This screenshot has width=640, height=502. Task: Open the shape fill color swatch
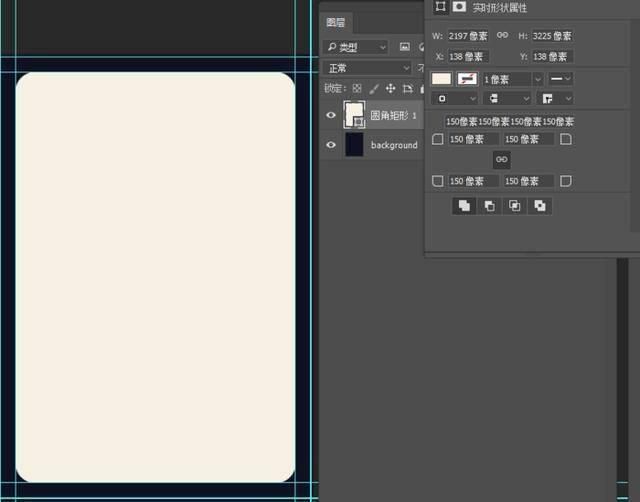[x=441, y=79]
